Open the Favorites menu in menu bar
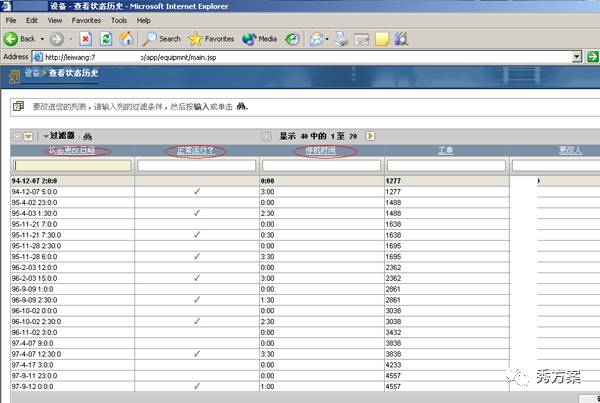 (x=85, y=19)
